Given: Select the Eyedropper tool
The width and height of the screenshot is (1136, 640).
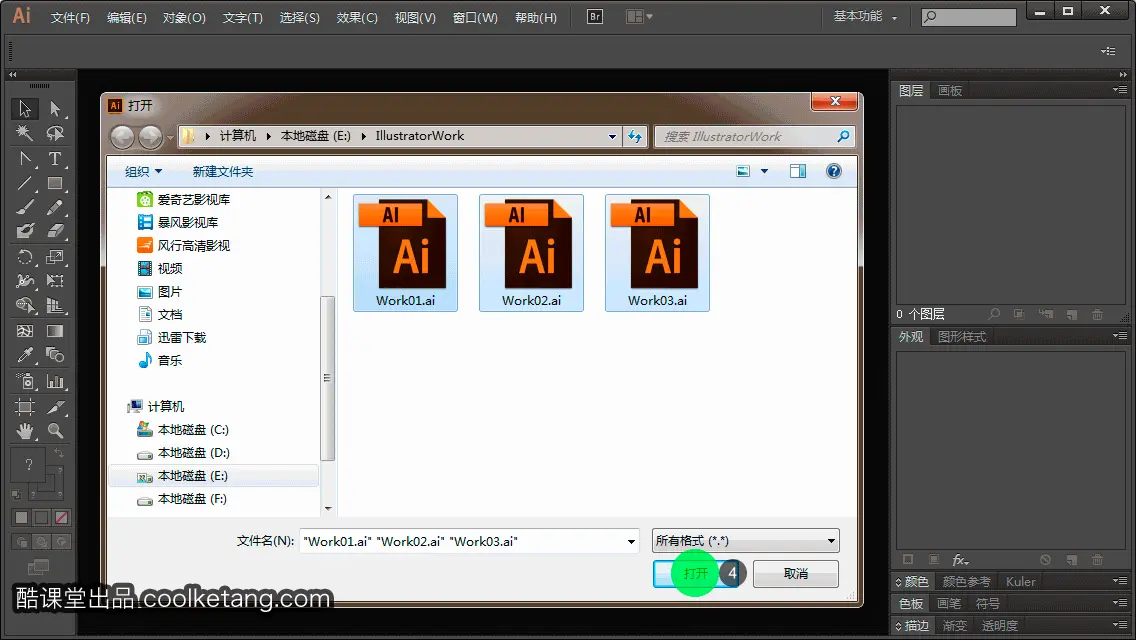Looking at the screenshot, I should point(25,355).
